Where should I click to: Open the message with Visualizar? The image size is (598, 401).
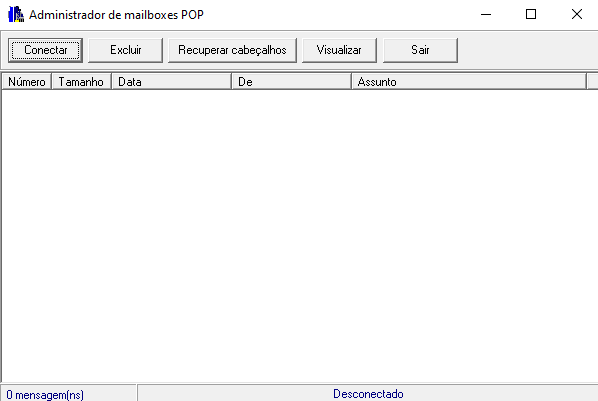tap(339, 50)
